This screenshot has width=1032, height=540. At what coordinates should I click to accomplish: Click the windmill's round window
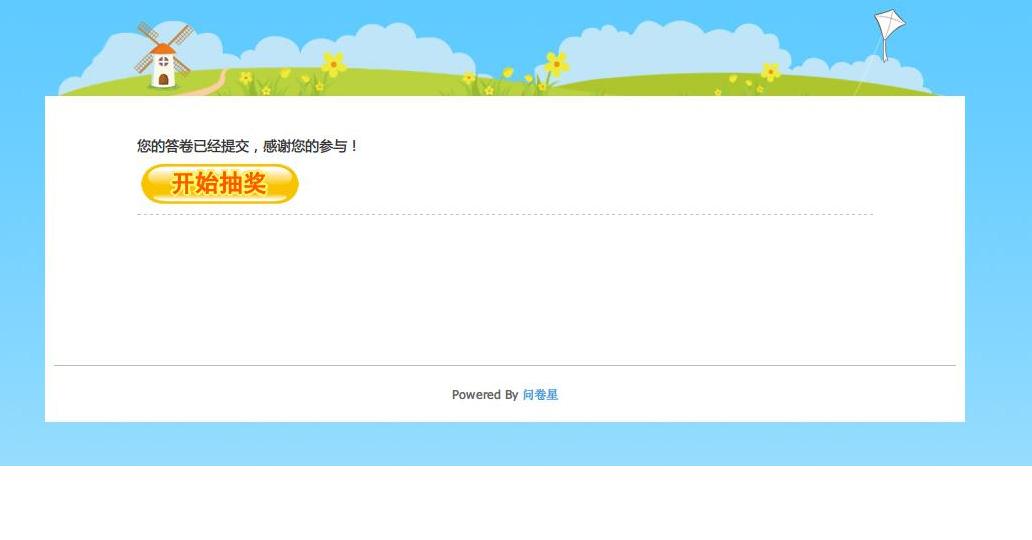[x=163, y=62]
